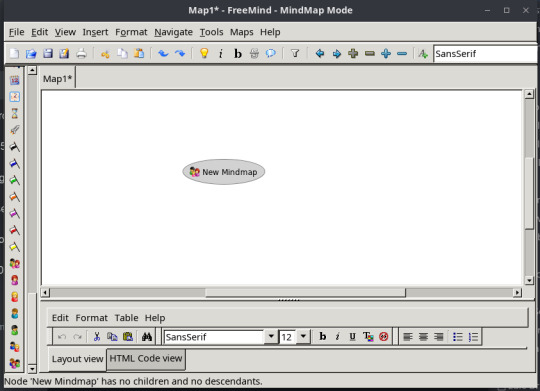Add the calendar icon from the side icon bar
Viewport: 540px width, 391px height.
pos(14,80)
